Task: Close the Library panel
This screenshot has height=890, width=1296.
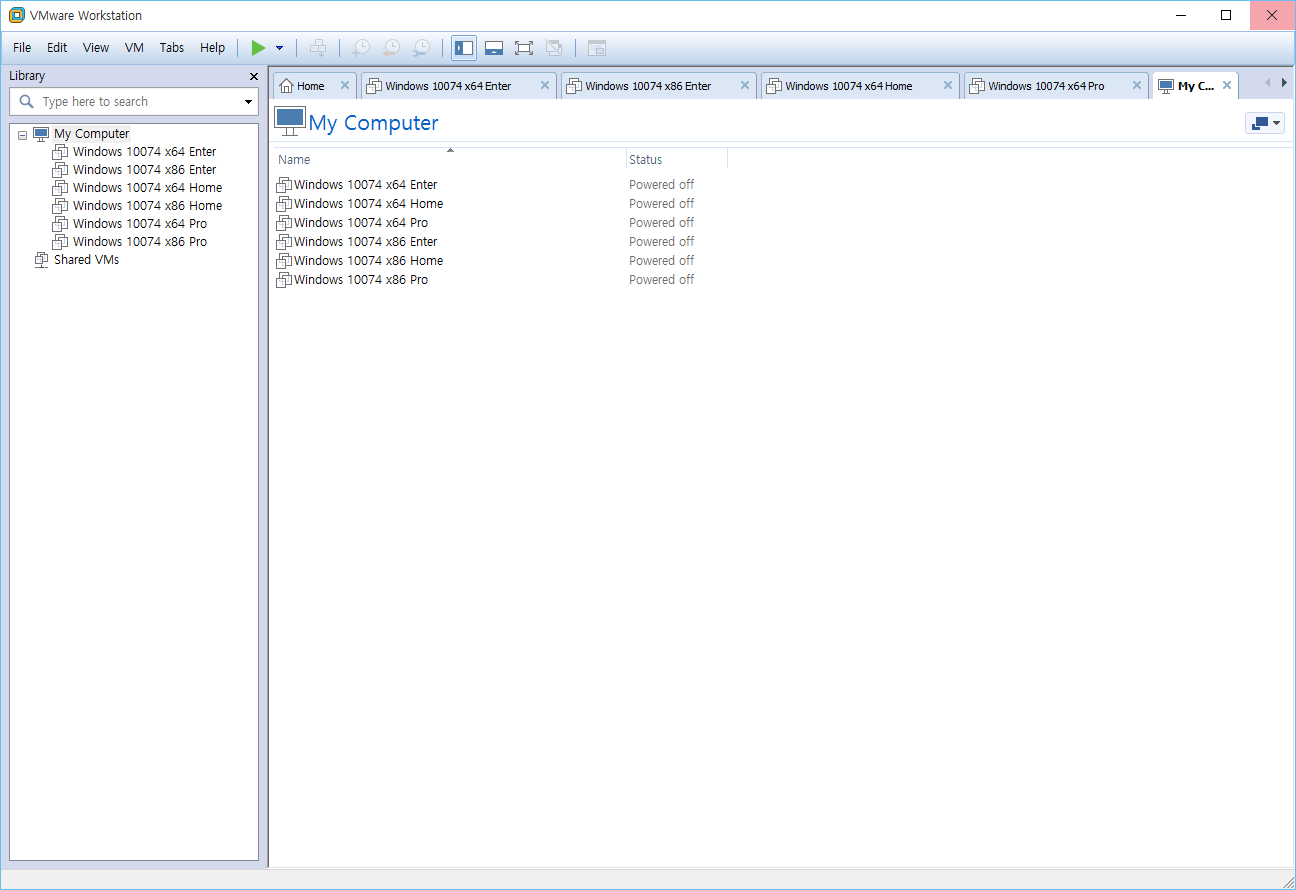Action: (253, 76)
